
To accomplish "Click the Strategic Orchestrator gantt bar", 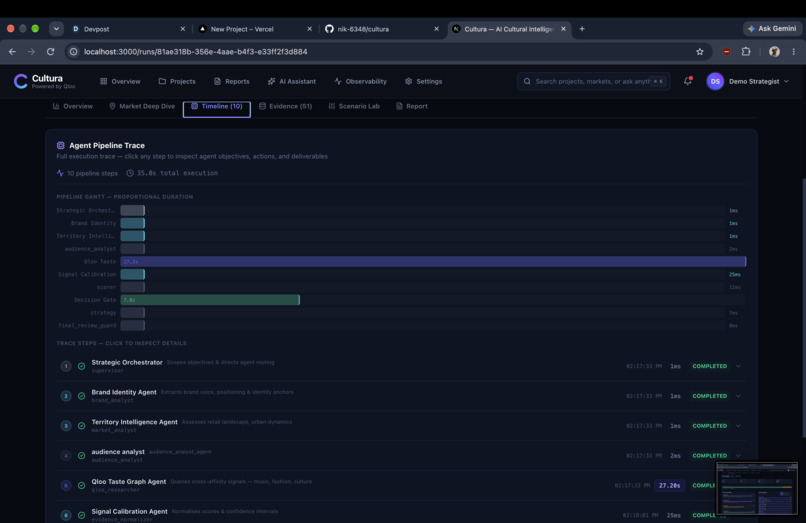I will click(x=133, y=210).
